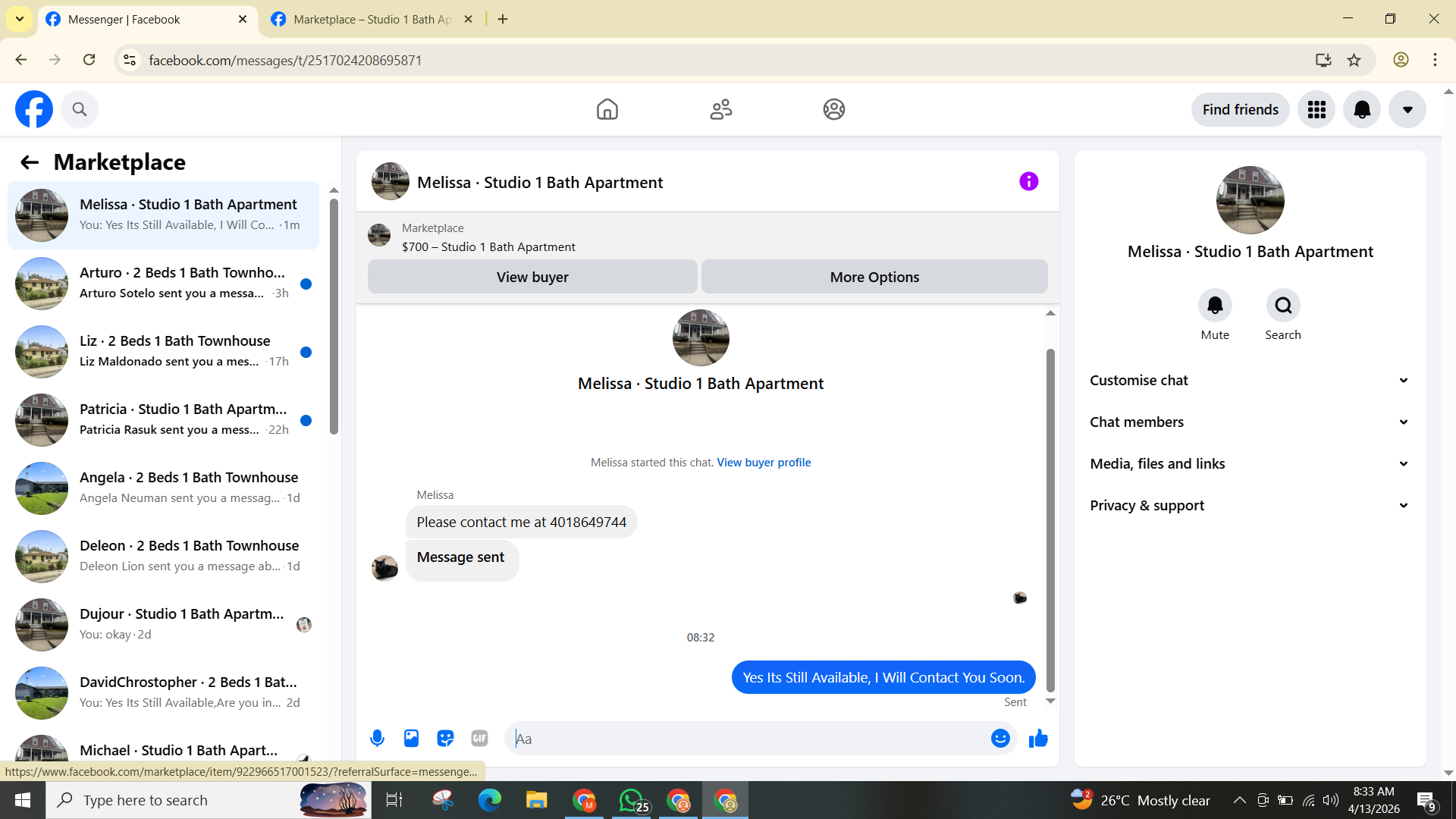The height and width of the screenshot is (819, 1456).
Task: Open the Facebook menu grid icon
Action: tap(1316, 109)
